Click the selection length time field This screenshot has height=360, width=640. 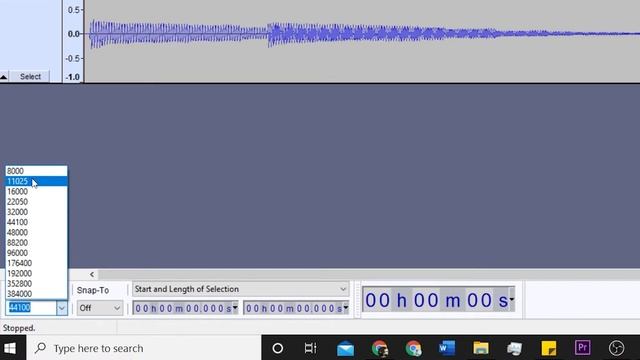tap(293, 308)
